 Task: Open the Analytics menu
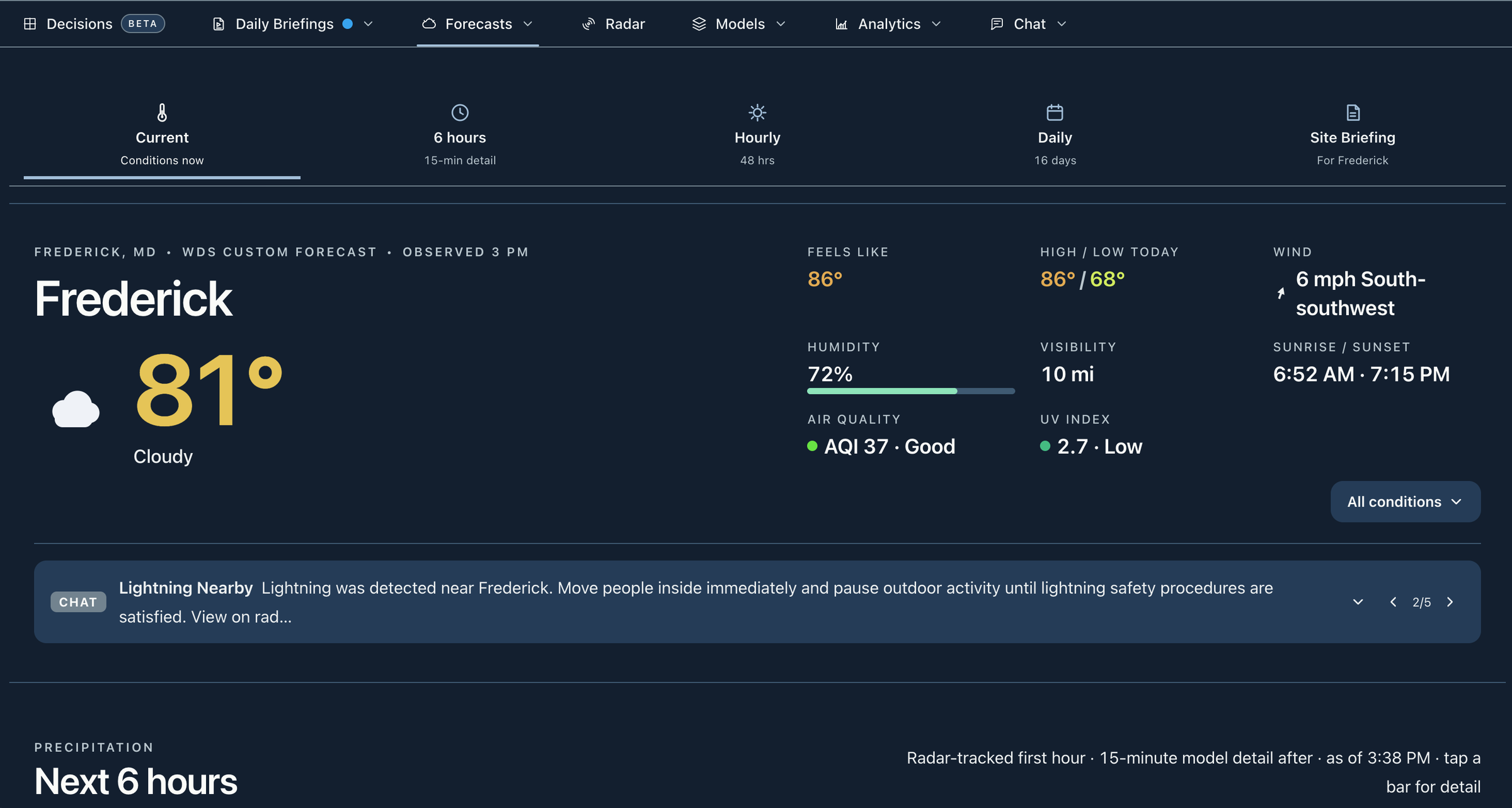pos(888,24)
